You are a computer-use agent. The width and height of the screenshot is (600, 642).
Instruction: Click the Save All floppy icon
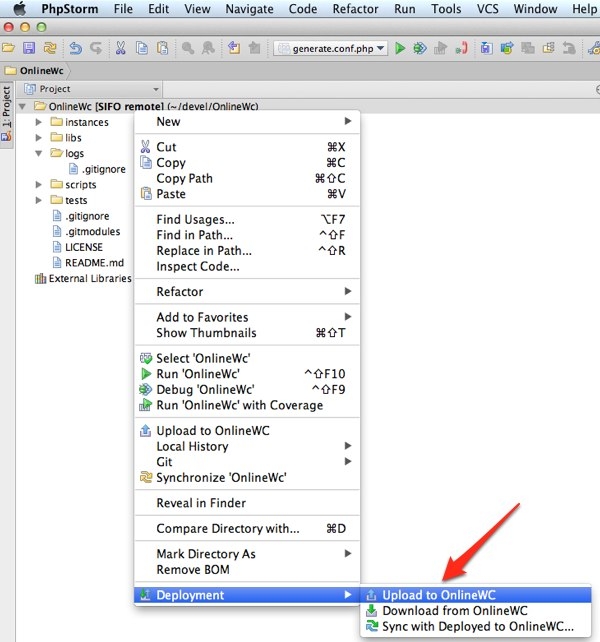click(29, 48)
